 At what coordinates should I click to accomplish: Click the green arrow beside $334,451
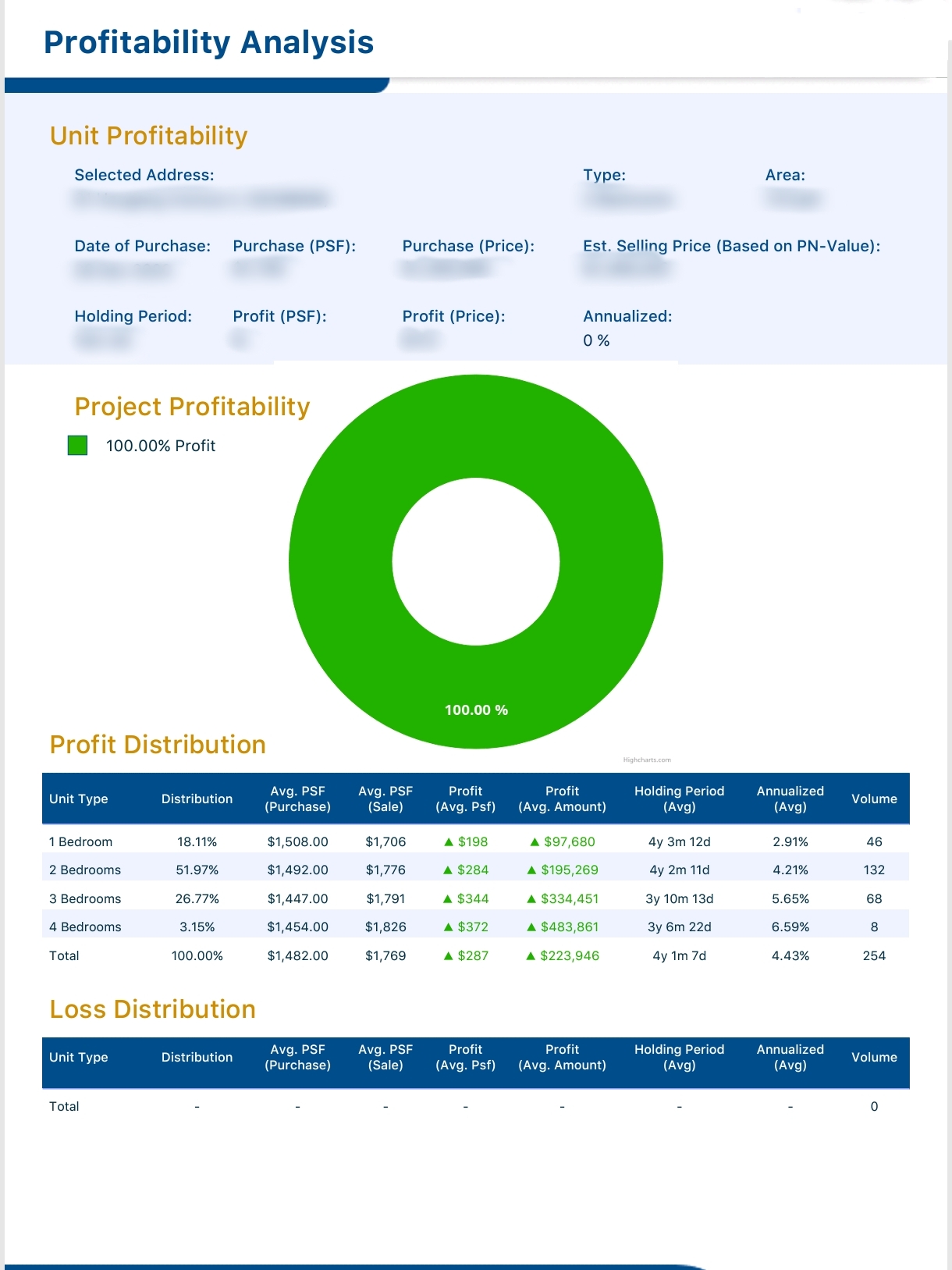531,899
